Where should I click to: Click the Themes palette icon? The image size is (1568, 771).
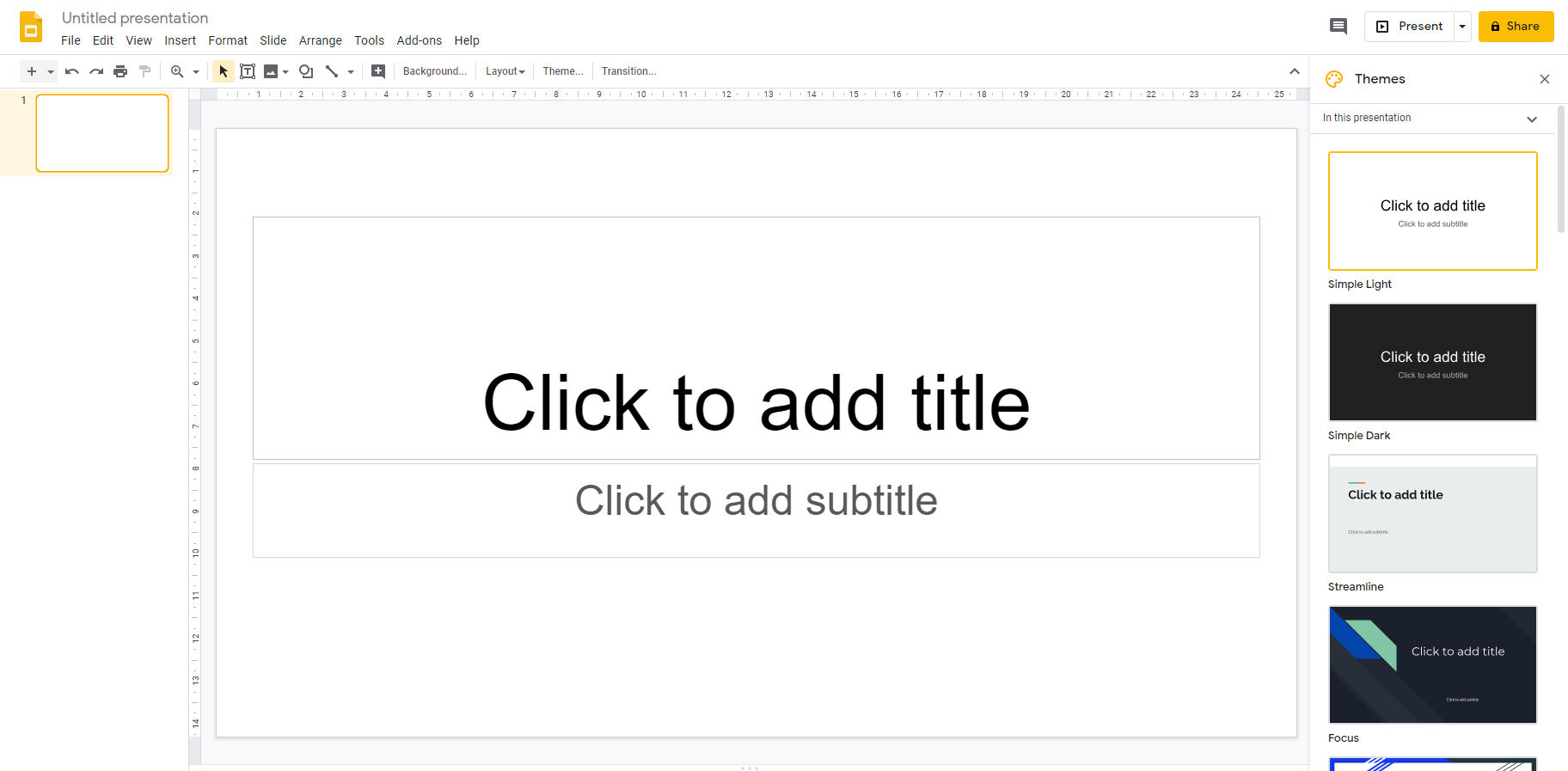1334,79
